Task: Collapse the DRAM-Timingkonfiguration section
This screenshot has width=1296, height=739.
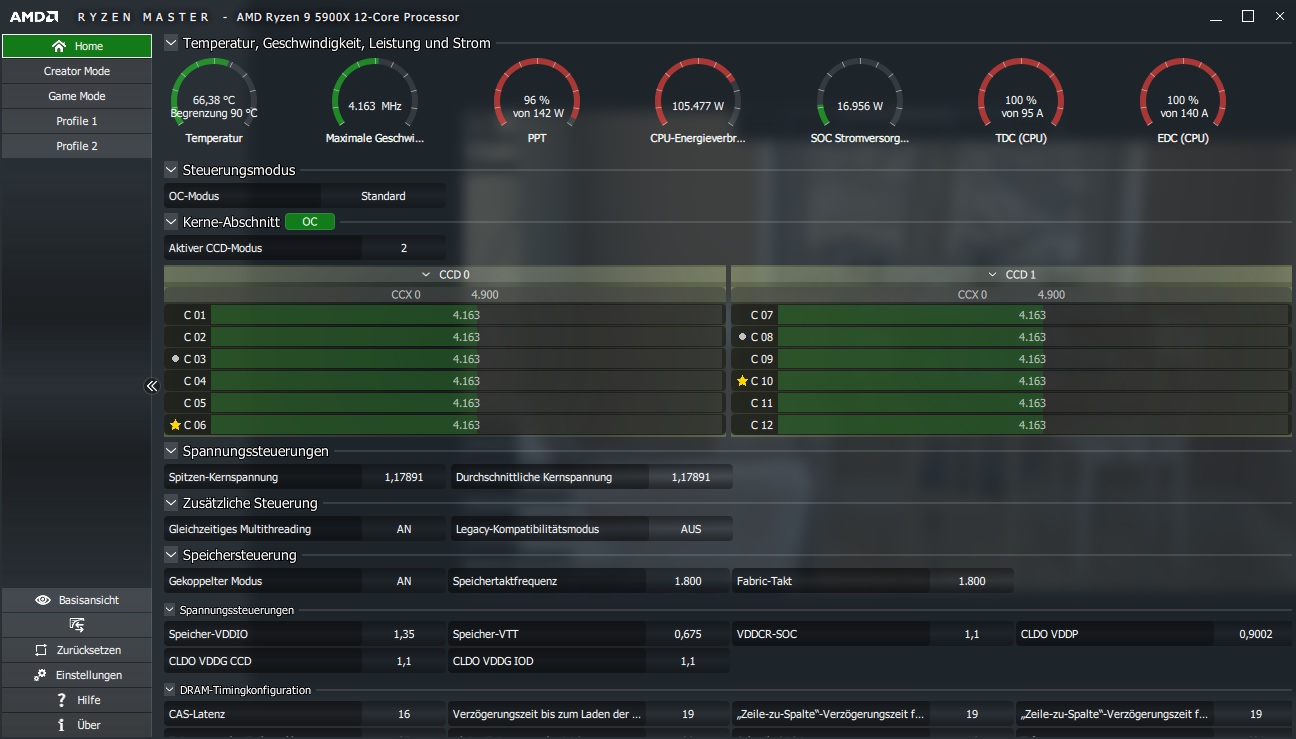Action: [x=170, y=690]
